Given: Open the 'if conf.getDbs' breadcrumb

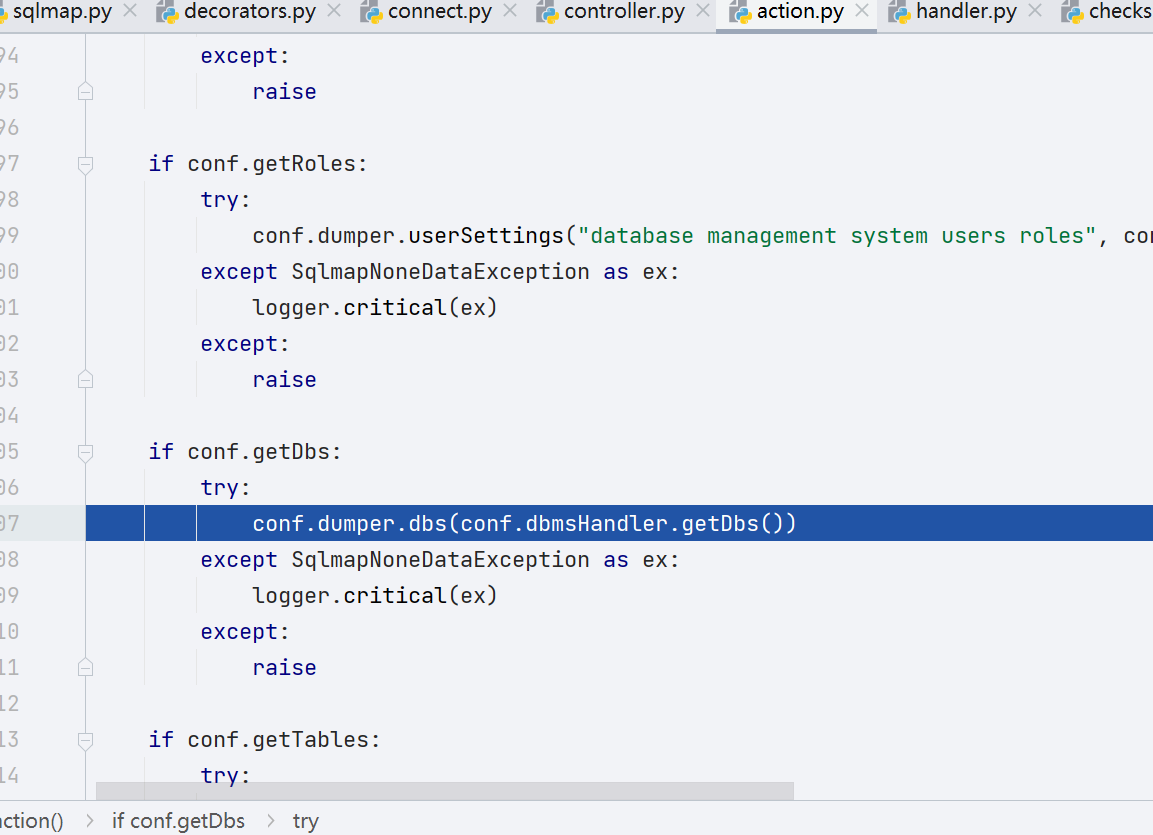Looking at the screenshot, I should [178, 820].
